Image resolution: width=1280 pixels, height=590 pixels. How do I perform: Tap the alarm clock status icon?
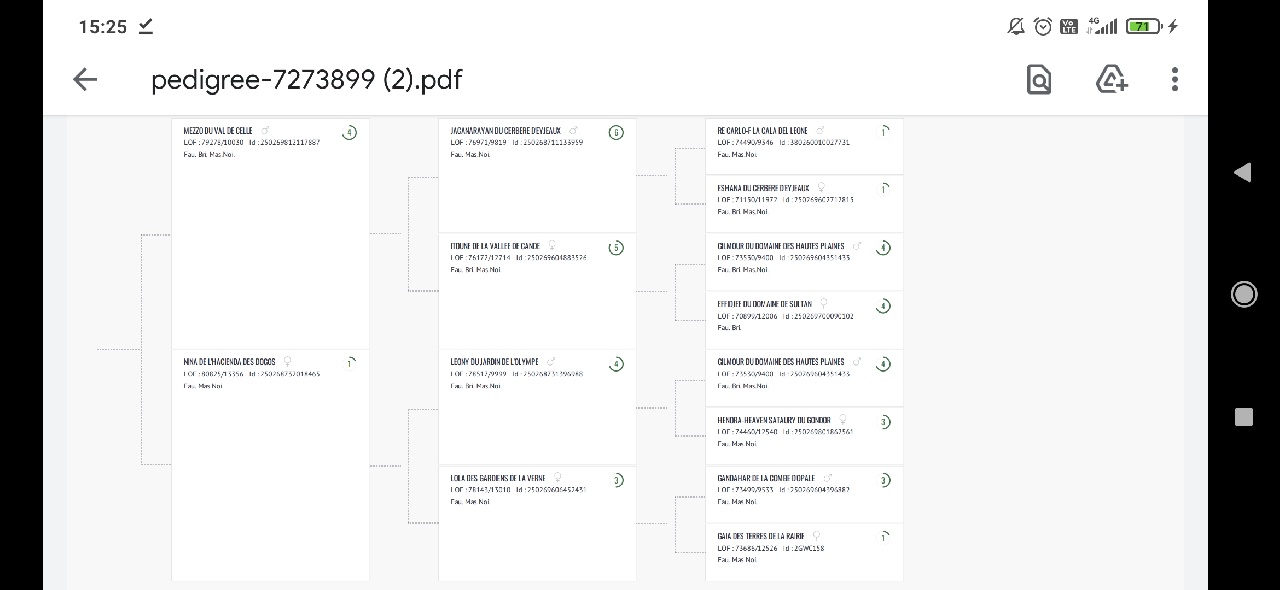click(1043, 26)
